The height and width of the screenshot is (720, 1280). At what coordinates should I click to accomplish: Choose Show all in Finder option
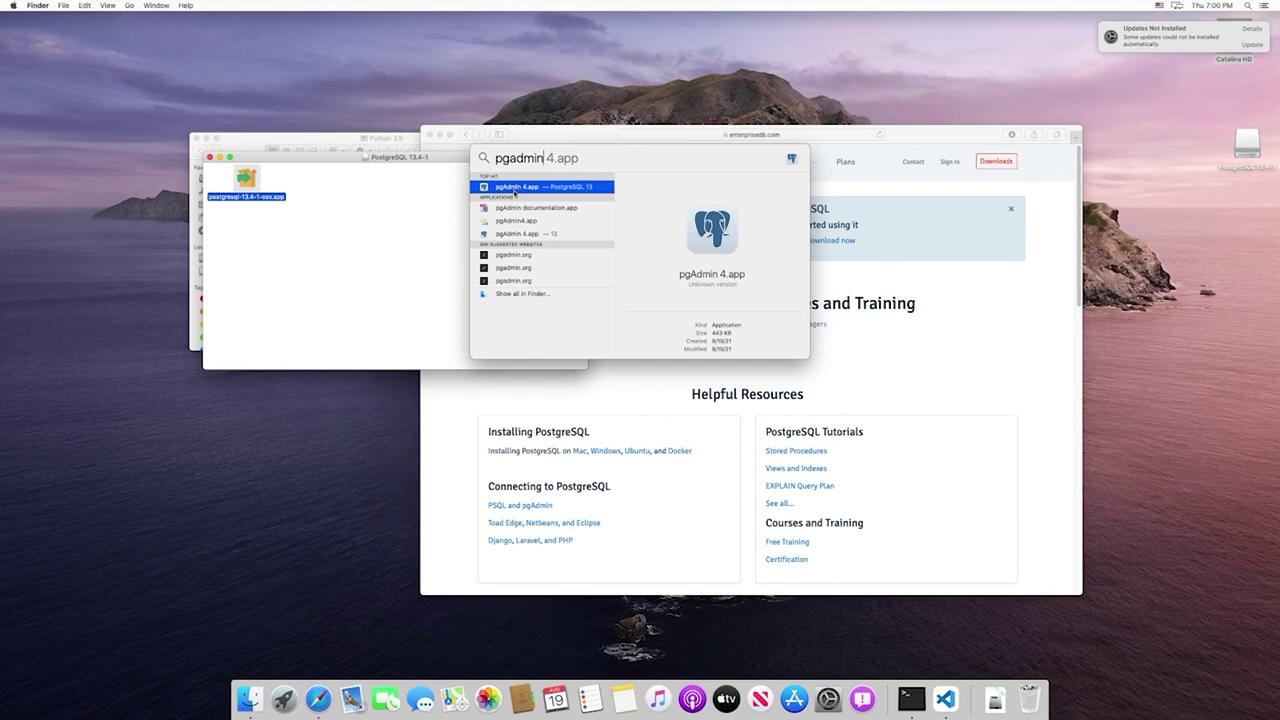tap(522, 294)
